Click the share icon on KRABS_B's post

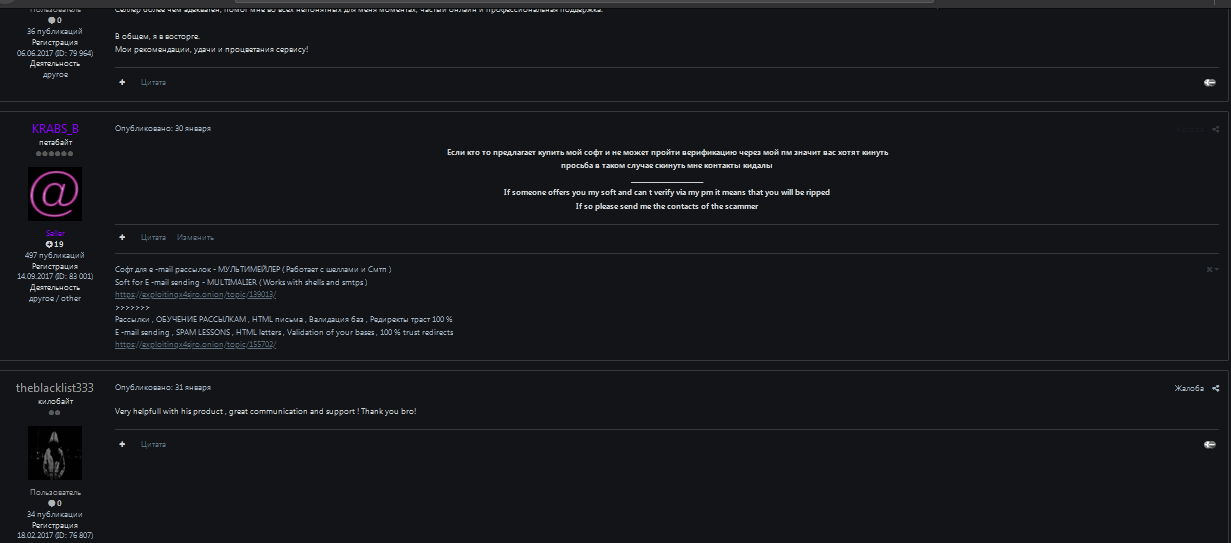pos(1216,129)
